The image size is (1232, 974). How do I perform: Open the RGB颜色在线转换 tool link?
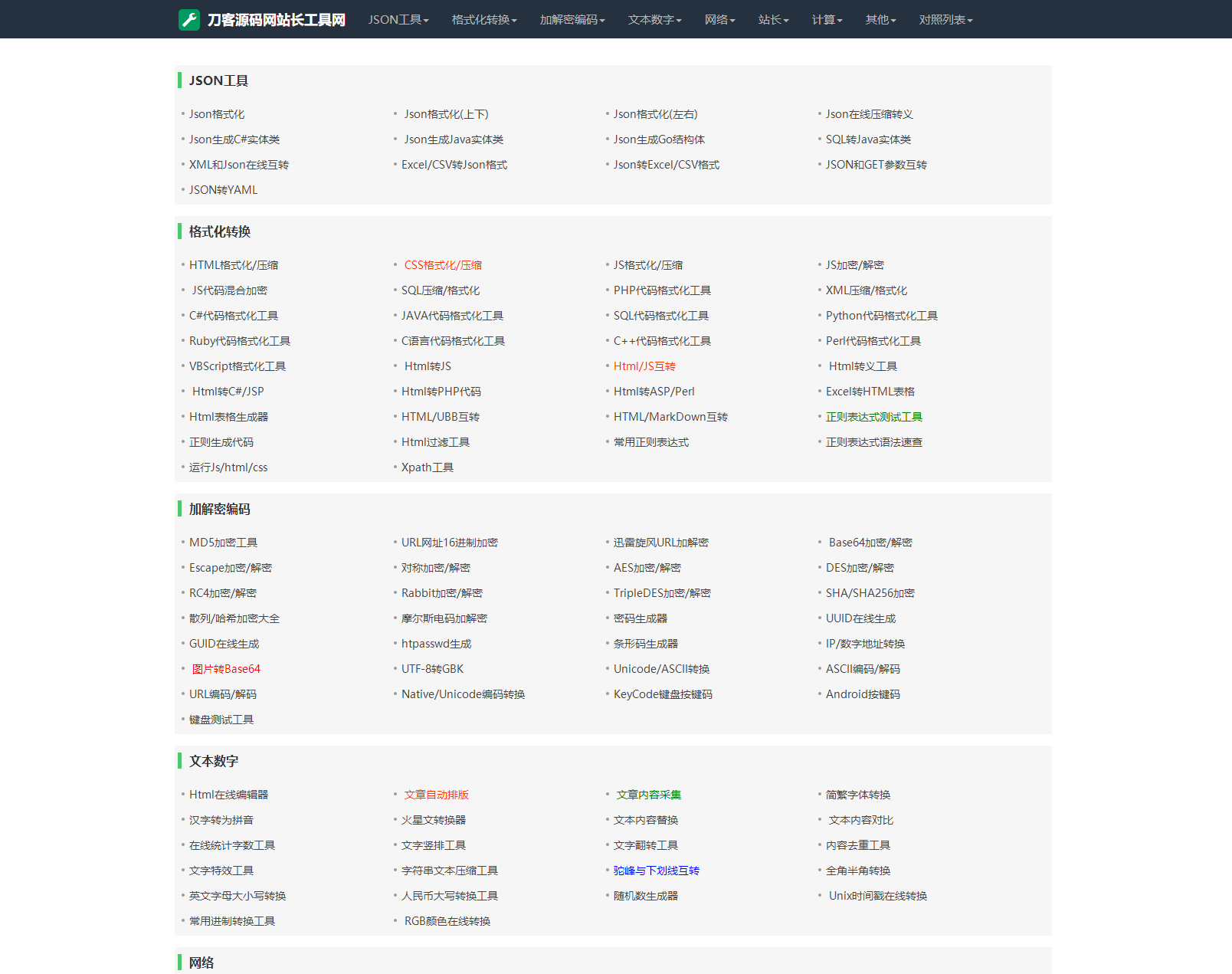coord(447,921)
